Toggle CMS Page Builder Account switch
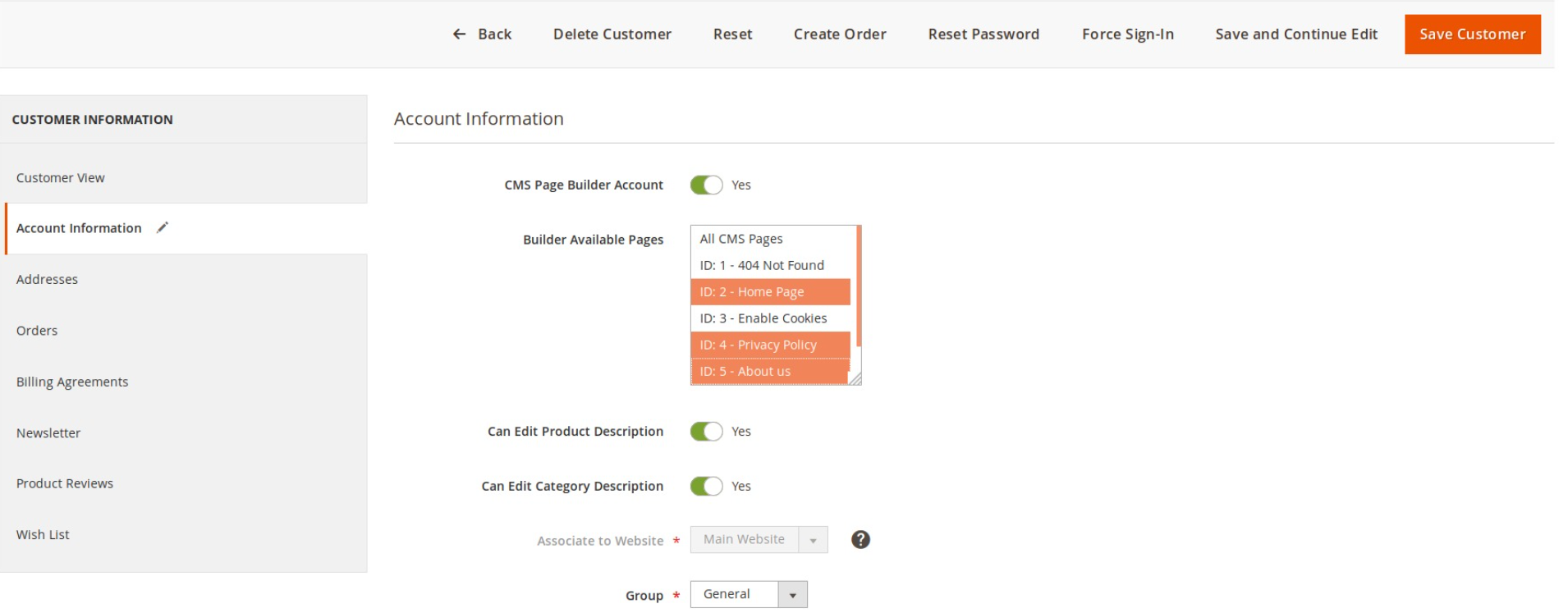This screenshot has width=1568, height=613. tap(706, 185)
